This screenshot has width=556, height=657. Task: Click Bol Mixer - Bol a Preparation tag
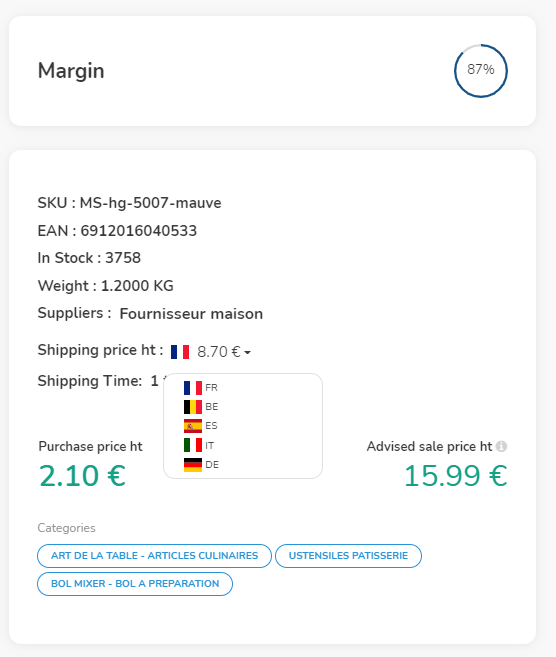[135, 584]
